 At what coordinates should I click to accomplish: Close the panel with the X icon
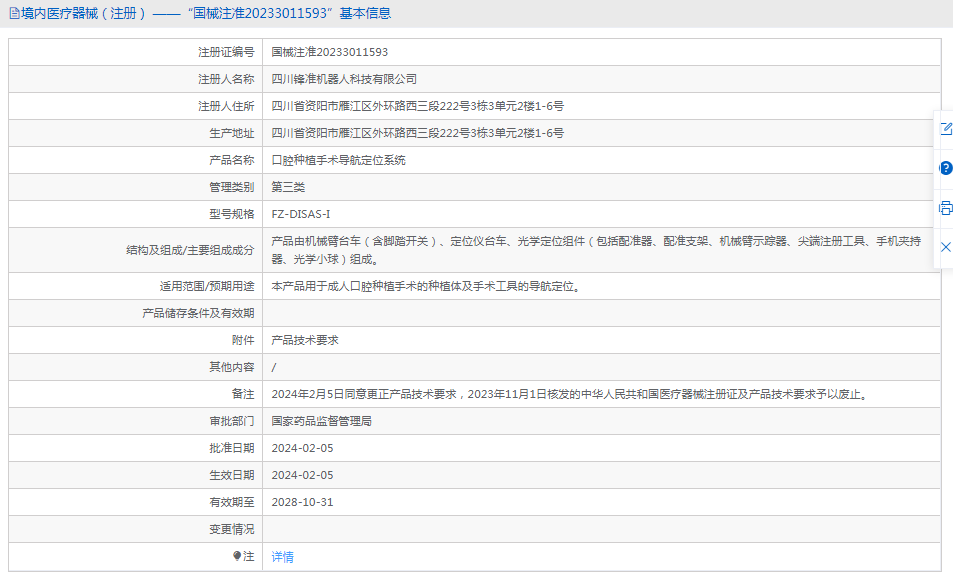[x=946, y=247]
